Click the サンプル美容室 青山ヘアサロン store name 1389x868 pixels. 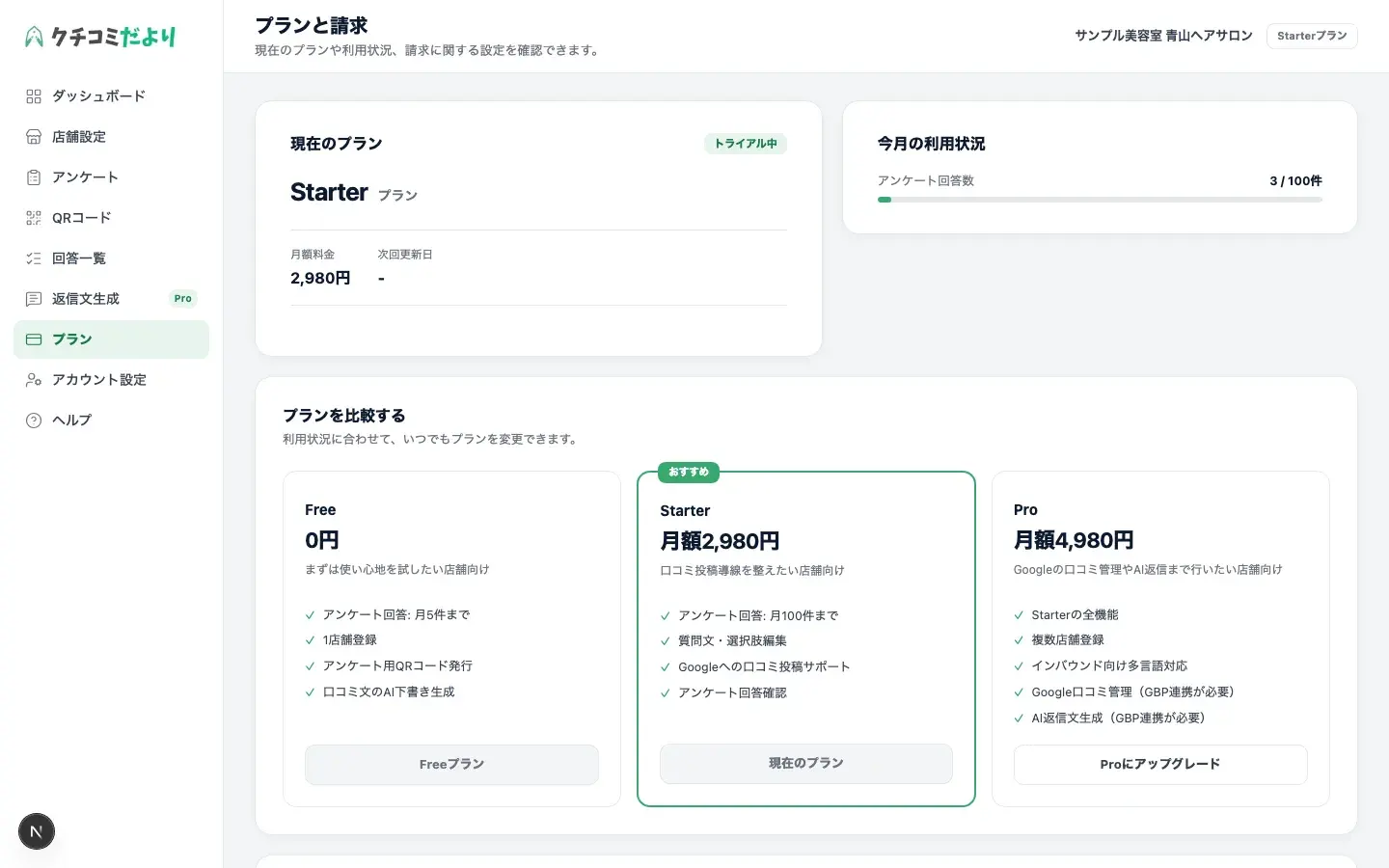(x=1163, y=36)
